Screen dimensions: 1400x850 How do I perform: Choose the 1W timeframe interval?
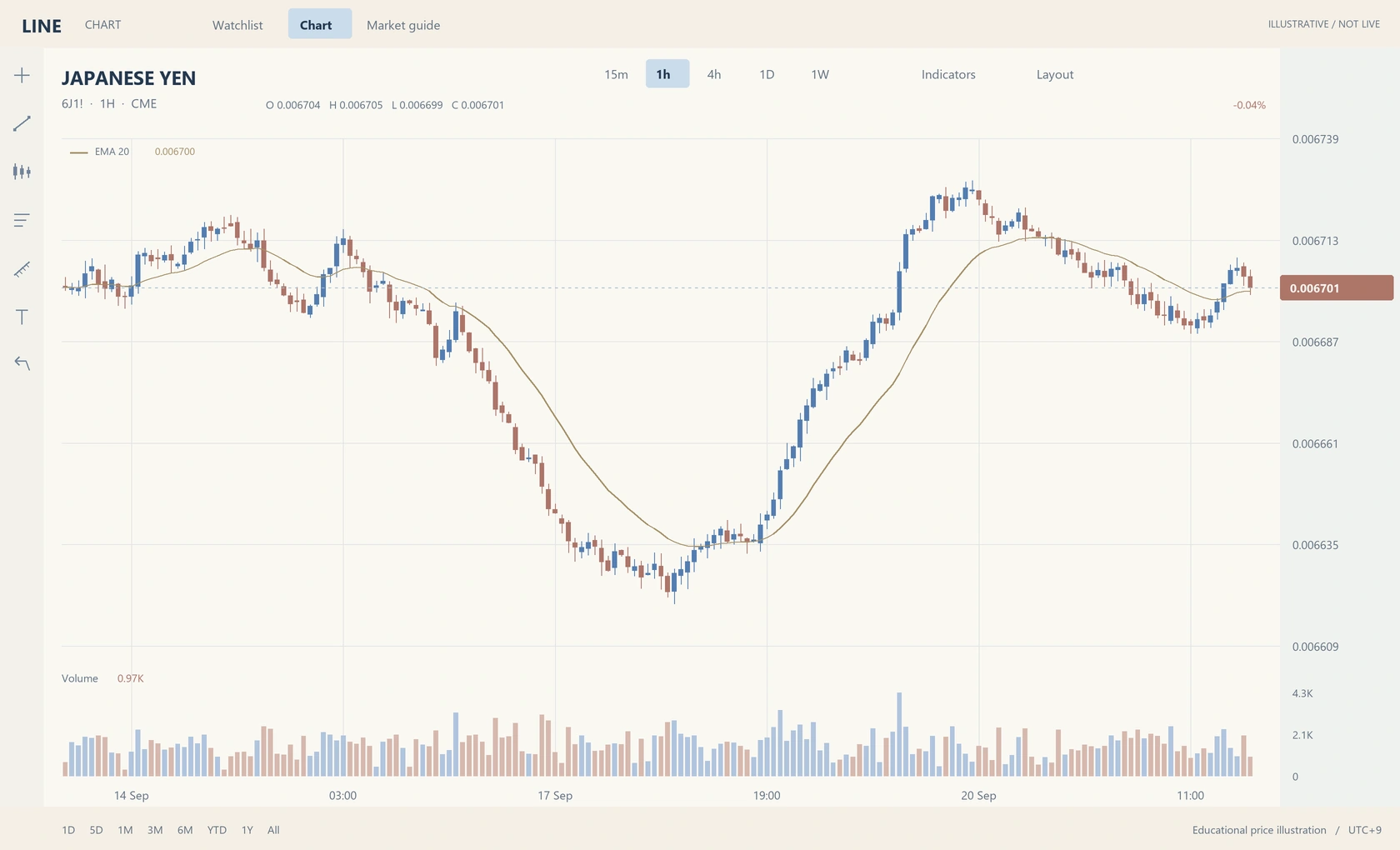(820, 74)
